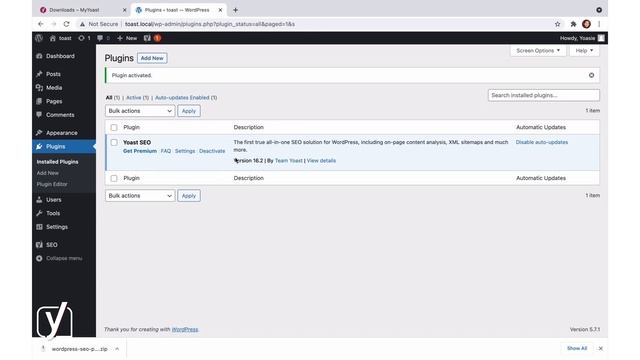Viewport: 640px width, 360px height.
Task: Open Yoast SEO Settings link
Action: tap(185, 151)
